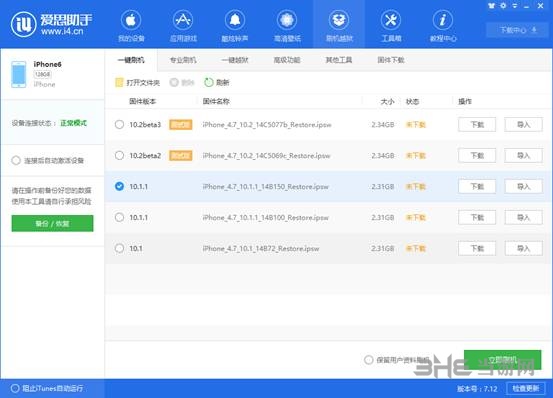This screenshot has width=553, height=398.
Task: Click iPhone_4.7_10.1.1_14B150_Restore.ipsw file name
Action: point(266,187)
